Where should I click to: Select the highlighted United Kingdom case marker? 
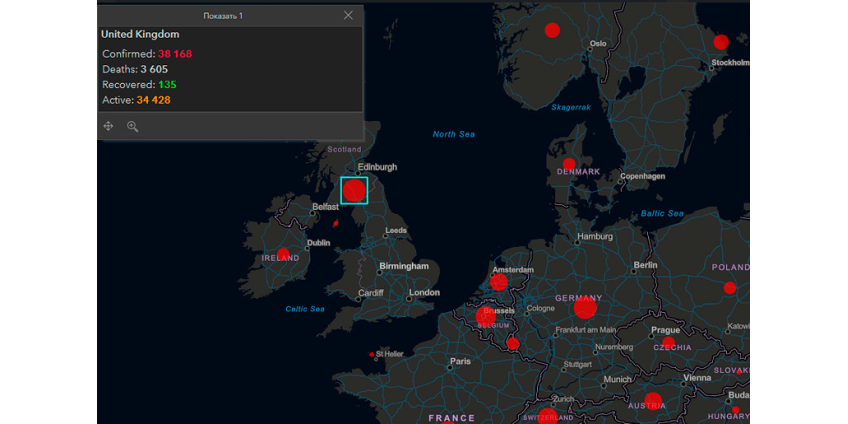(x=354, y=190)
